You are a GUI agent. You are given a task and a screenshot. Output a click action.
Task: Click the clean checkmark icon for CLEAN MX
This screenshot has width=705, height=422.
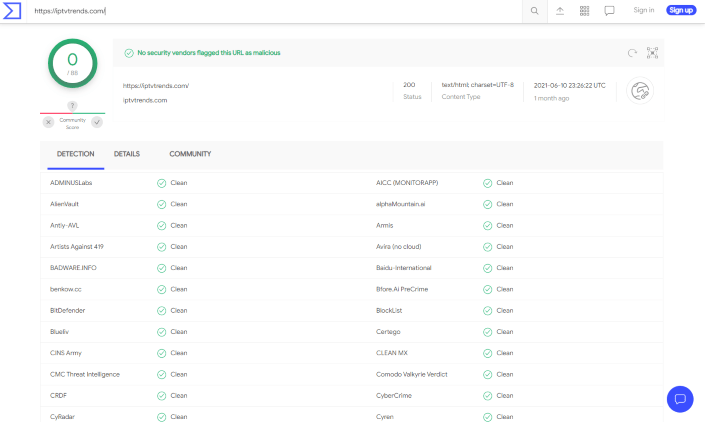tap(487, 353)
